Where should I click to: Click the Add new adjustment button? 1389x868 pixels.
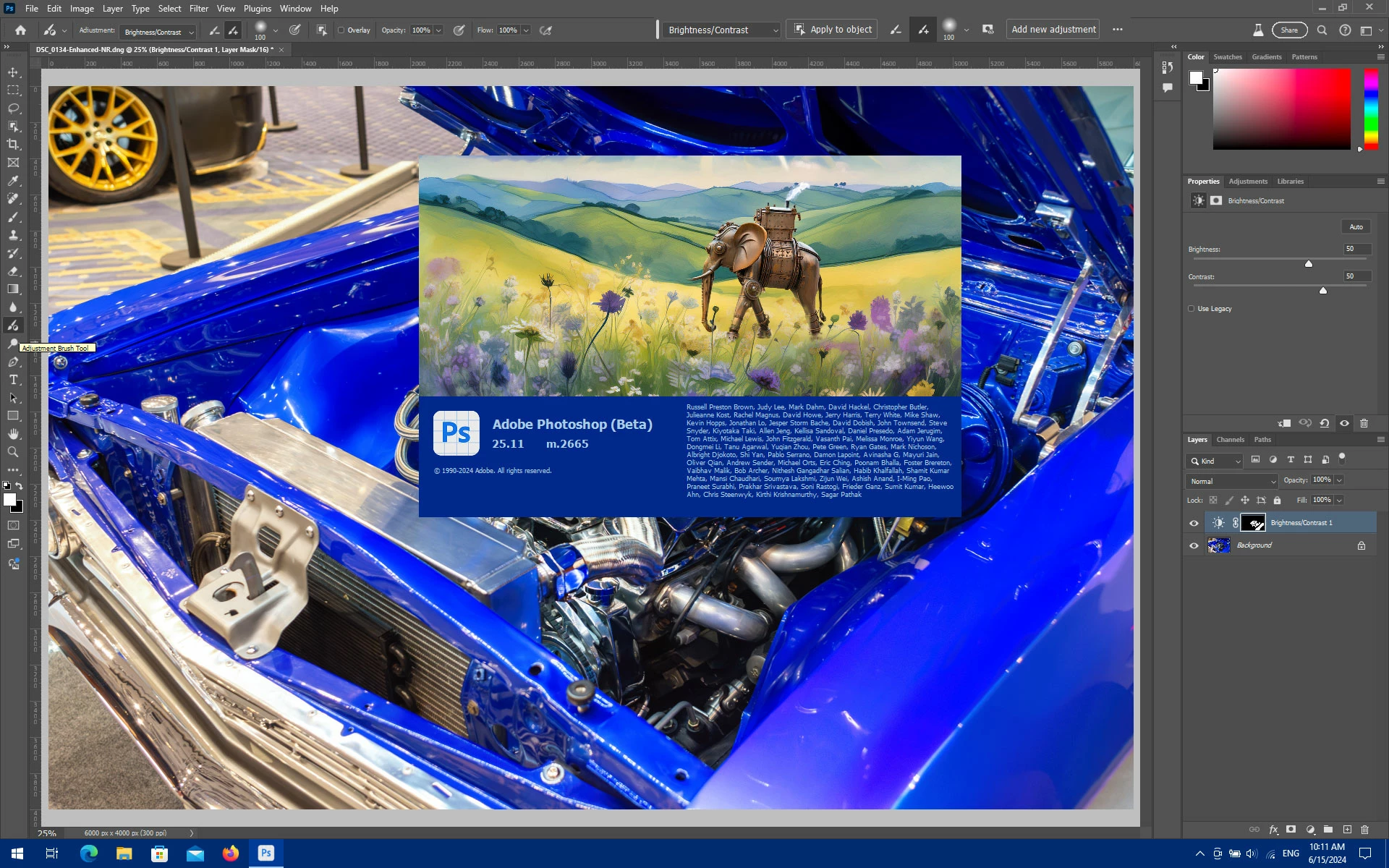point(1053,30)
